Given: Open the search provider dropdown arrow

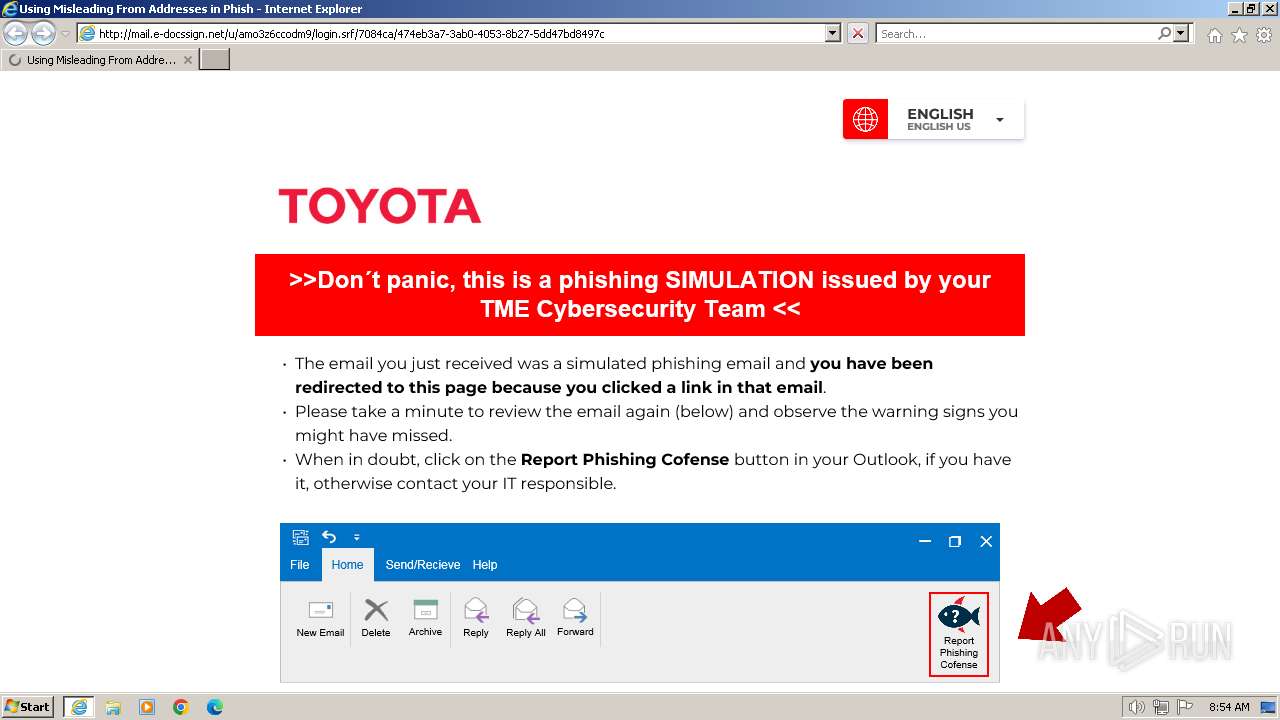Looking at the screenshot, I should point(1182,33).
